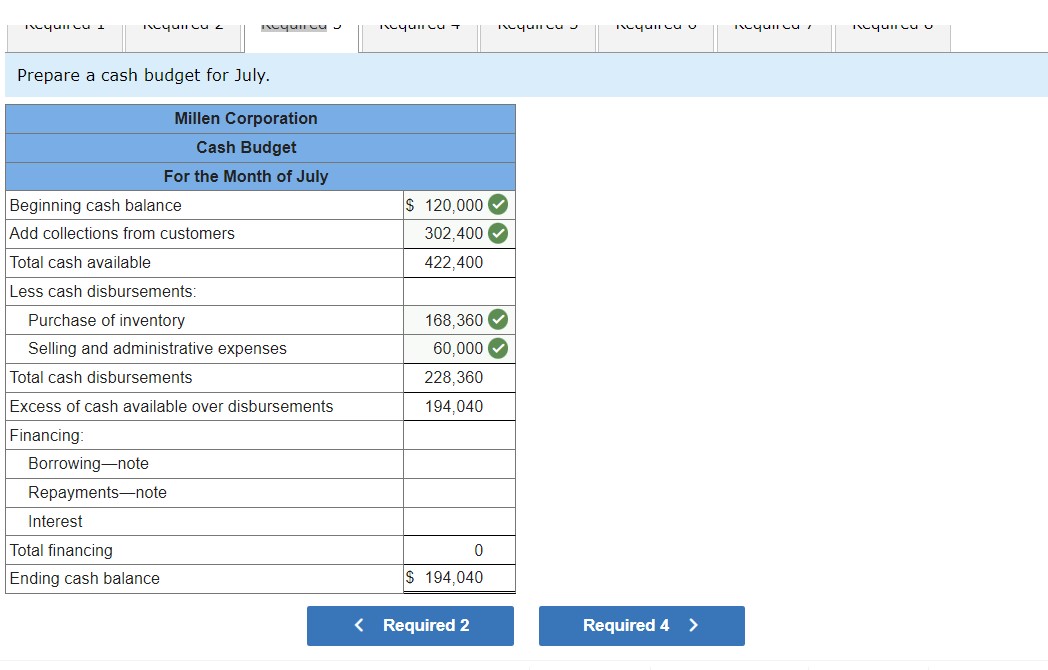The image size is (1048, 670).
Task: Select the Beginning cash balance input field
Action: pyautogui.click(x=459, y=205)
